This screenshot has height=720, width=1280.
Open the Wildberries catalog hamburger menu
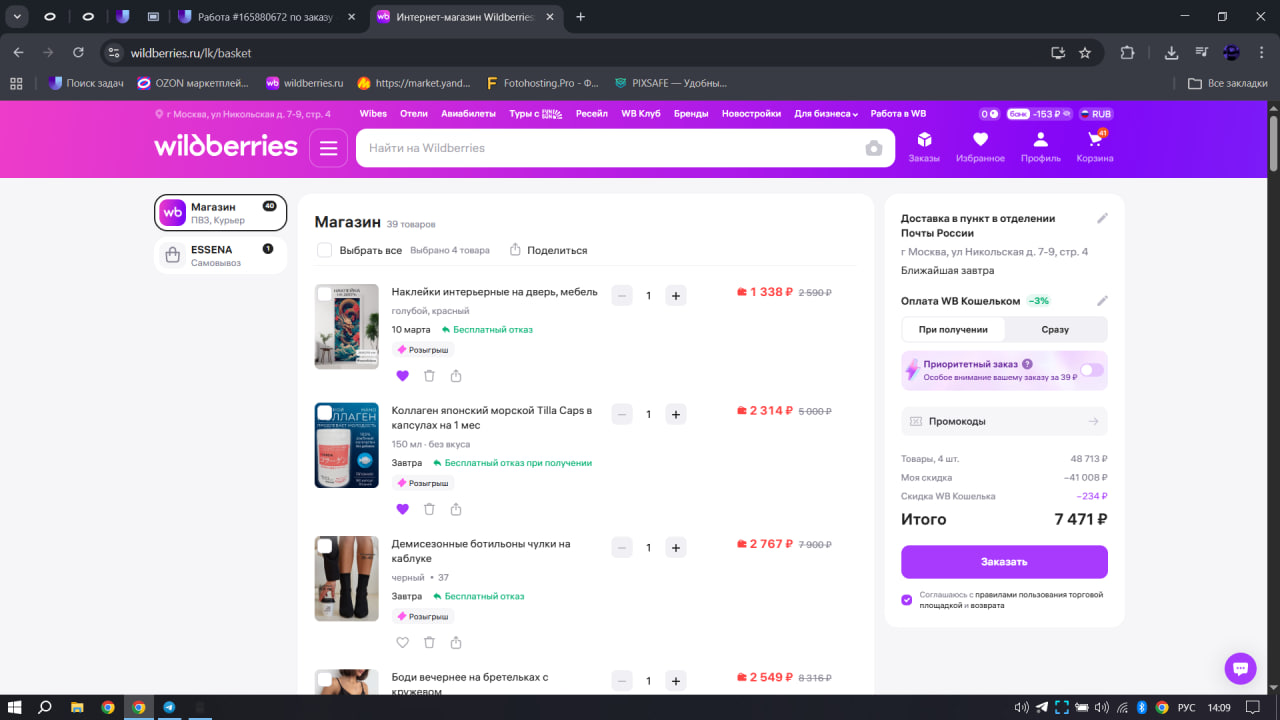point(328,148)
